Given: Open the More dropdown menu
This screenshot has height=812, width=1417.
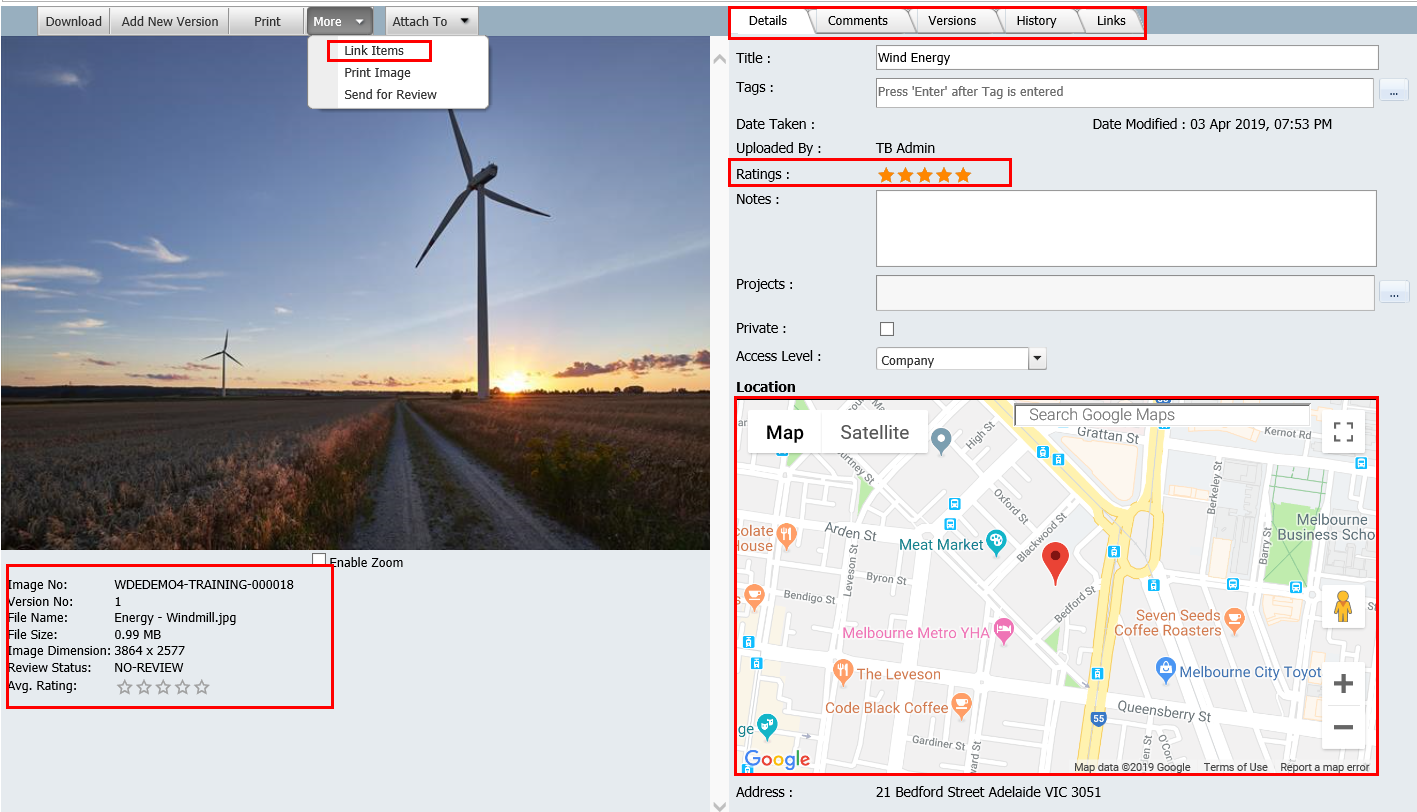Looking at the screenshot, I should tap(340, 21).
